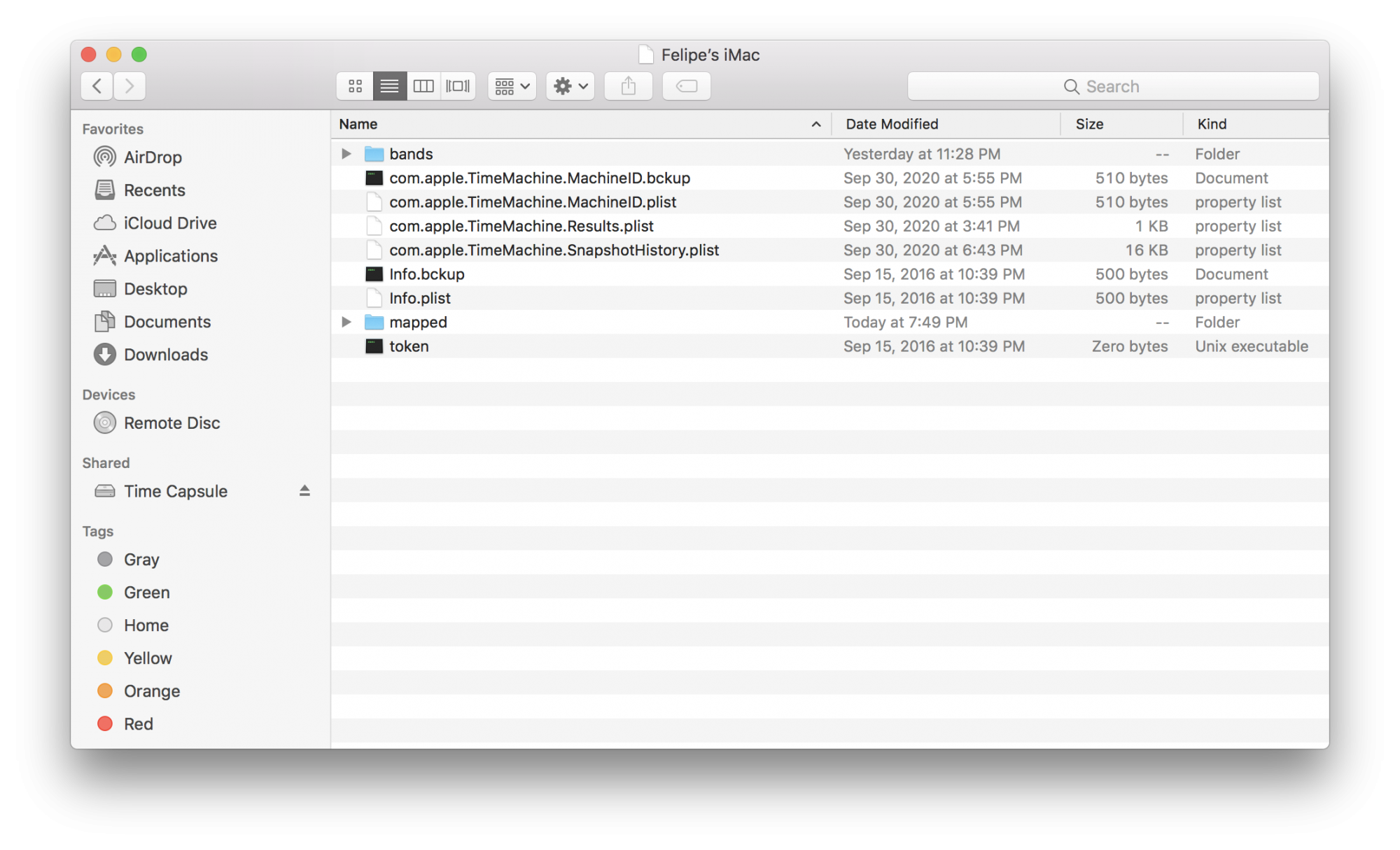This screenshot has width=1400, height=850.
Task: Click the Sep 30, 2020 at 6:43 PM date
Action: 933,250
